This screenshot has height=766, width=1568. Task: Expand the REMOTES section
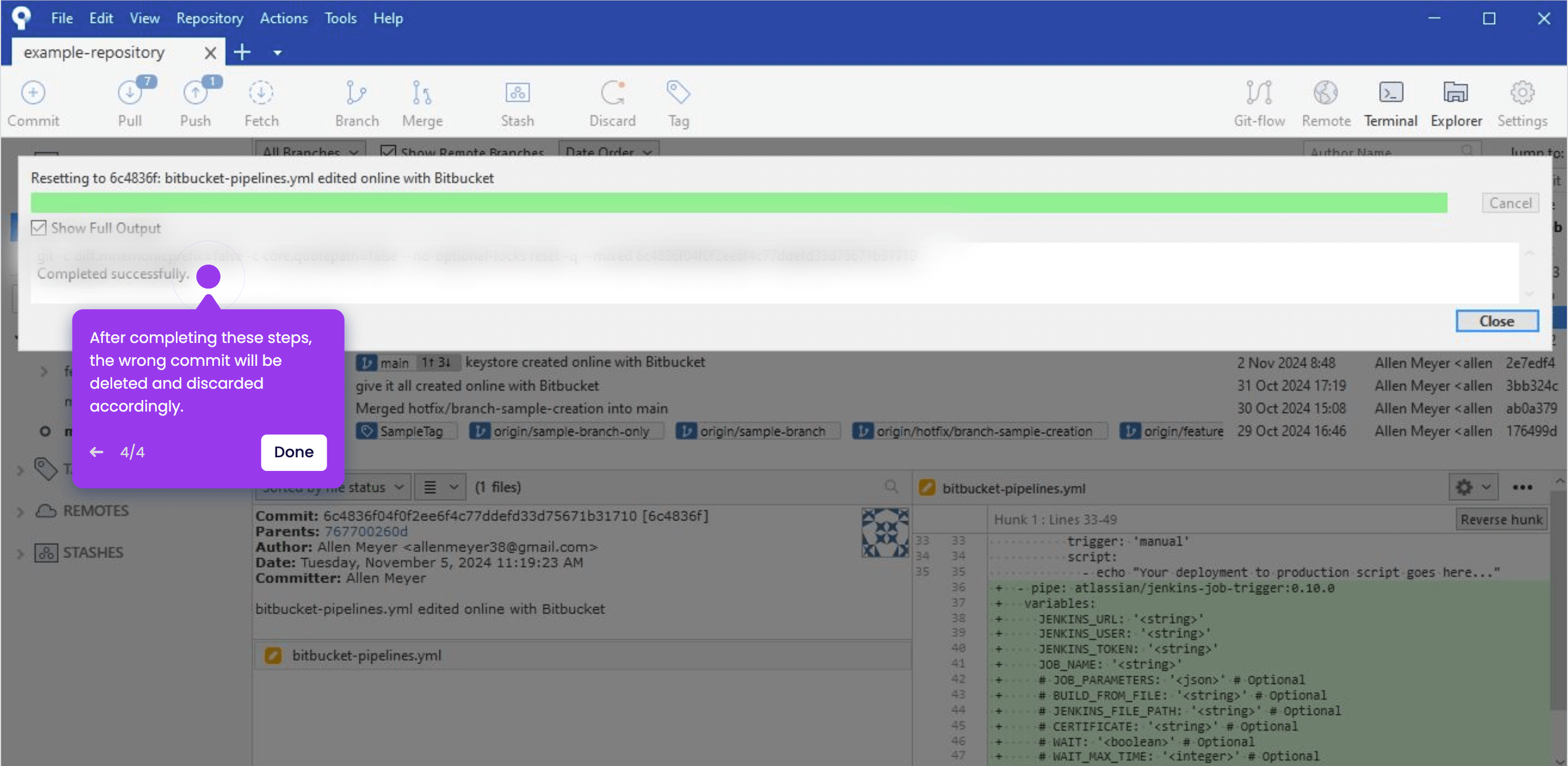click(x=20, y=512)
